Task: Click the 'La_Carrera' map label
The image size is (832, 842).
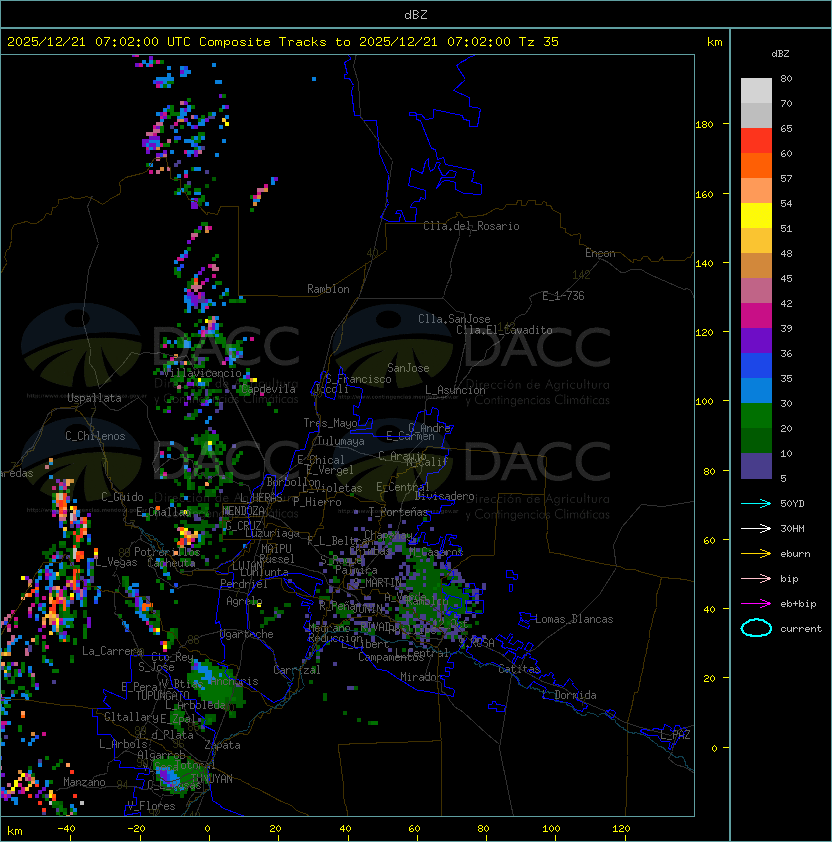Action: tap(113, 651)
